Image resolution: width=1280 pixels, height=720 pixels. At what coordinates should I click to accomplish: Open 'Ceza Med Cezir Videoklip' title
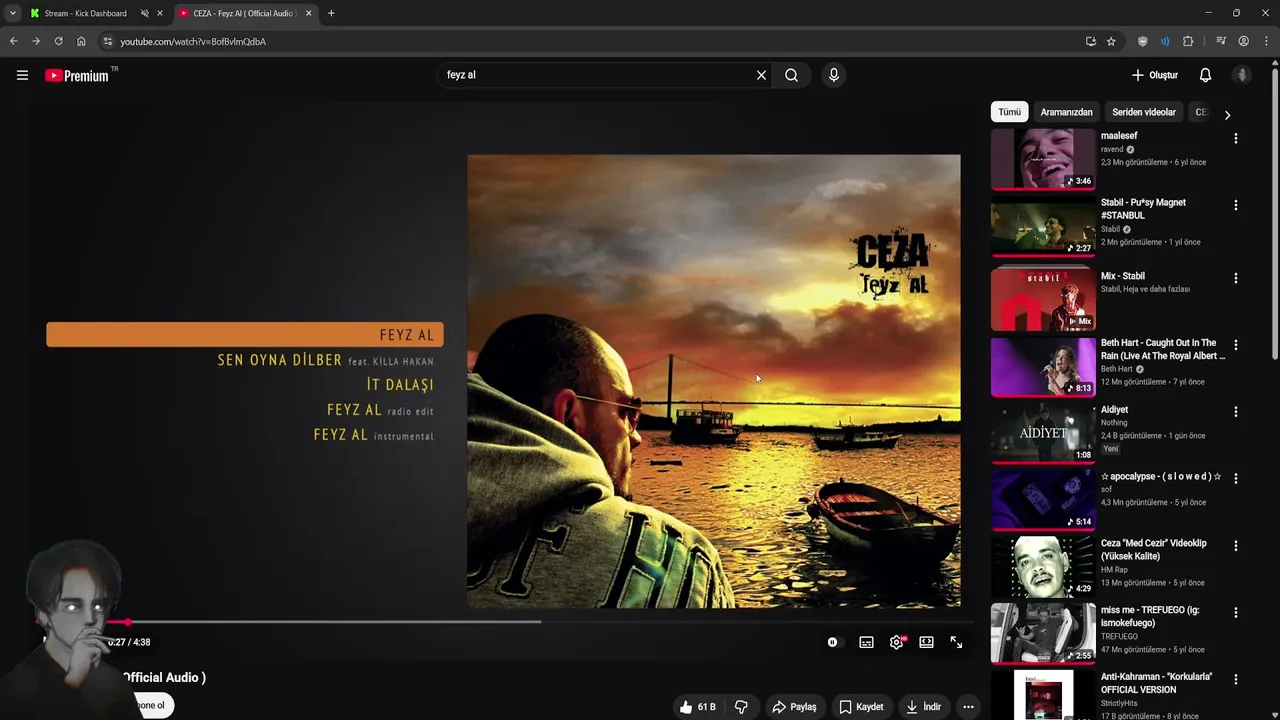point(1154,549)
